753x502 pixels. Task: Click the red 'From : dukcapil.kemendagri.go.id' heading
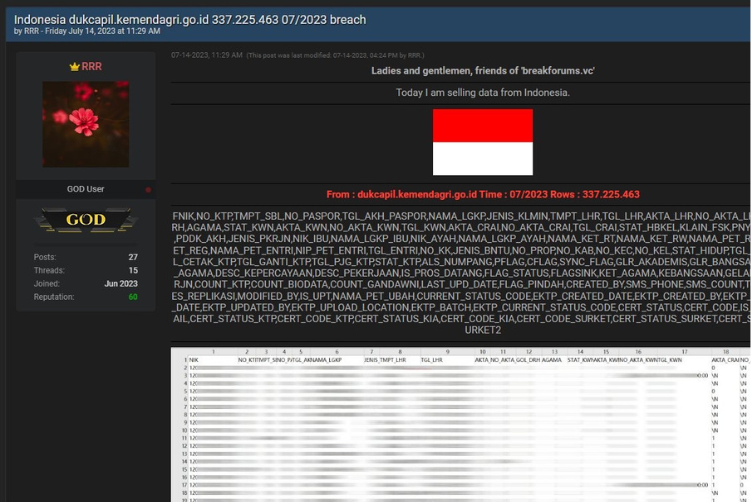[x=482, y=194]
